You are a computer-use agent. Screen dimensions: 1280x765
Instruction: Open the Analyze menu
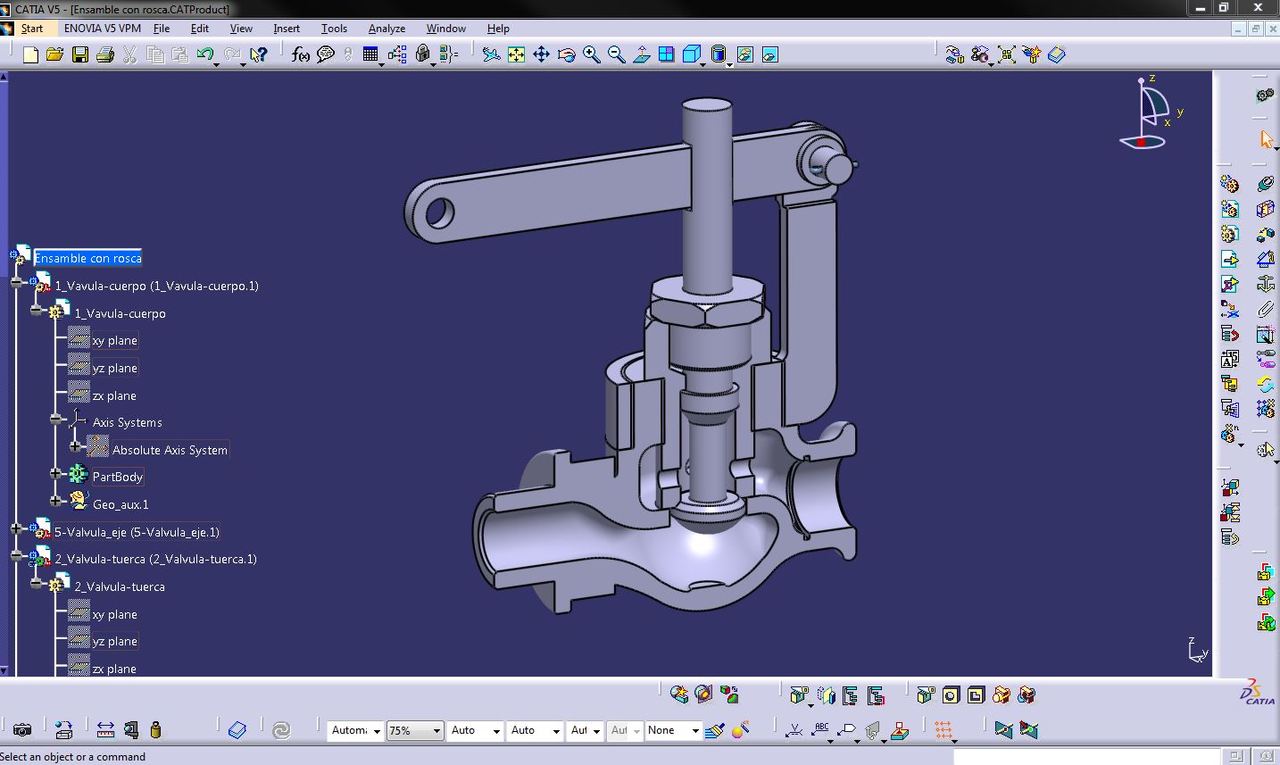[387, 28]
